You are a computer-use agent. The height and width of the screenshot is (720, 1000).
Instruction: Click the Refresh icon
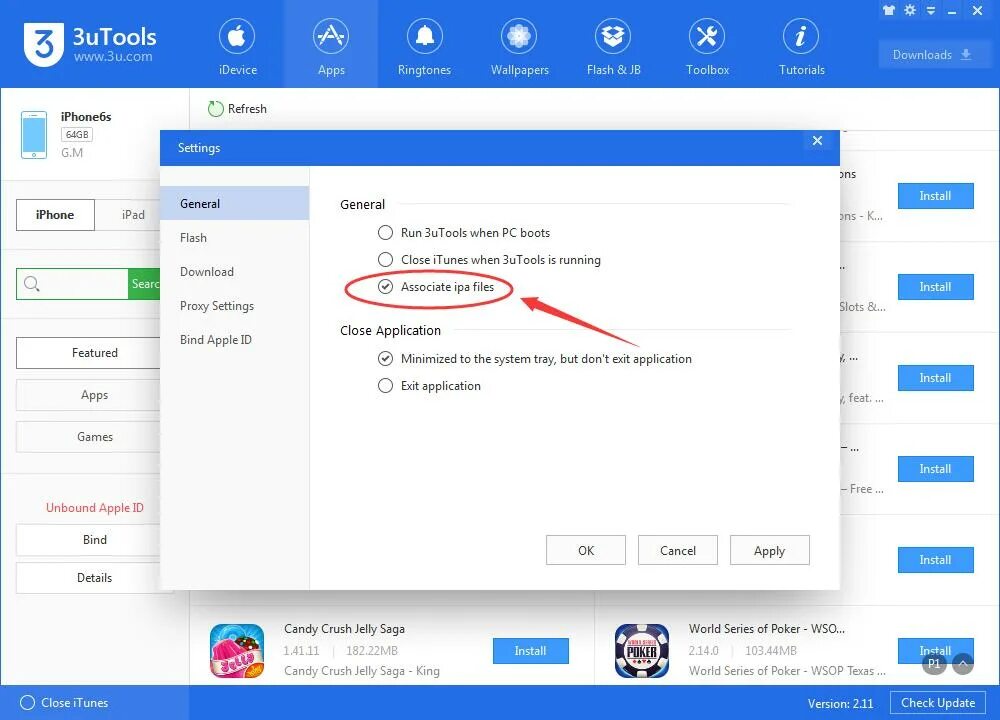click(x=216, y=109)
